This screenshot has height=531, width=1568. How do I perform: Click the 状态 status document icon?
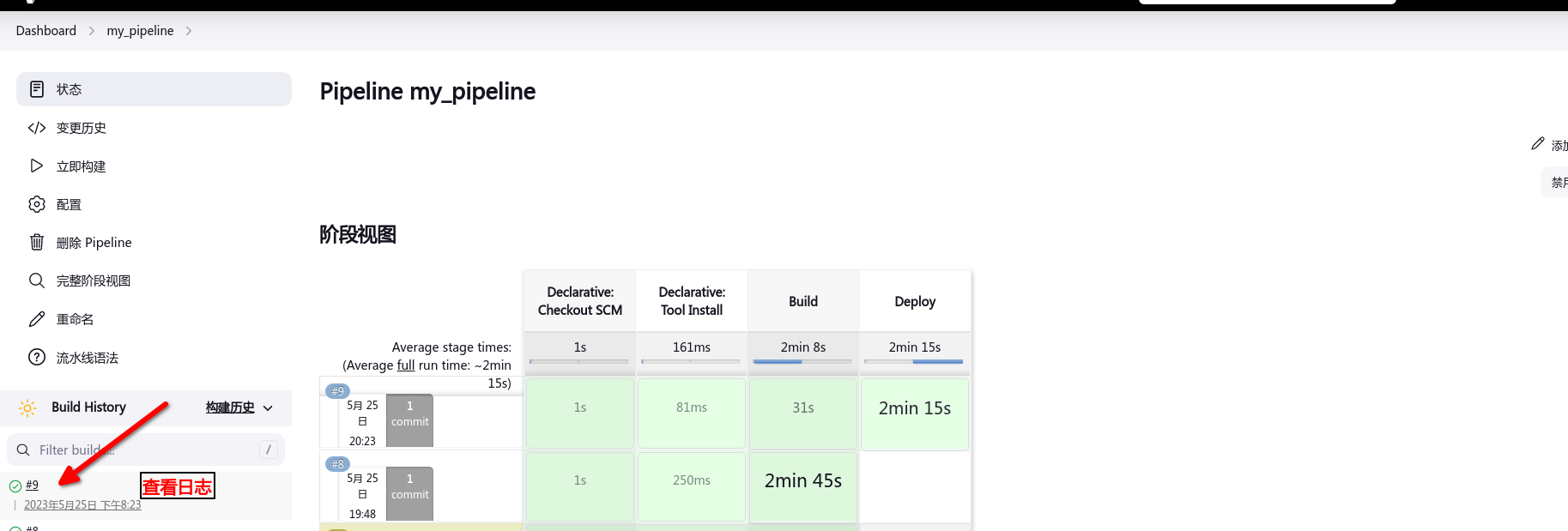37,89
